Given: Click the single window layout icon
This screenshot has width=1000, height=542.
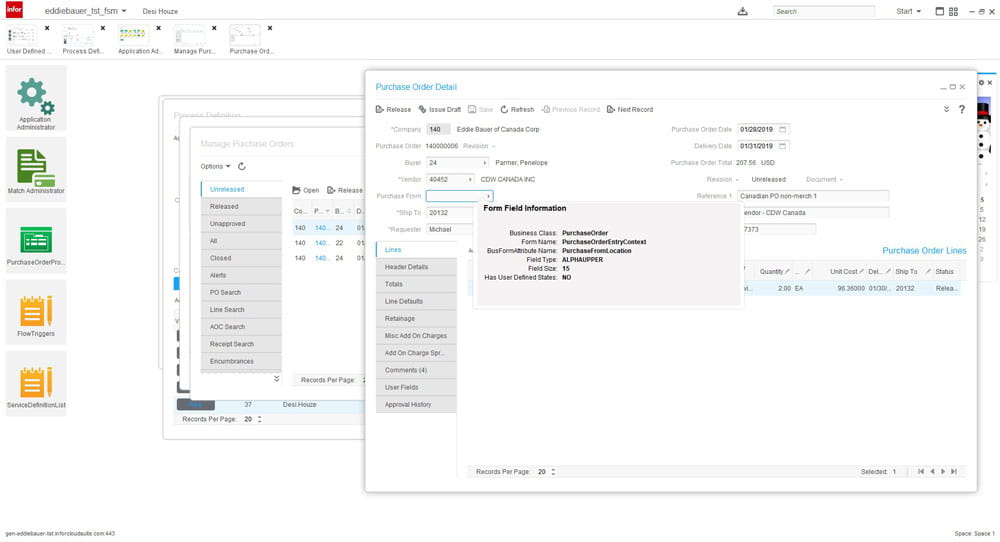Looking at the screenshot, I should (939, 11).
